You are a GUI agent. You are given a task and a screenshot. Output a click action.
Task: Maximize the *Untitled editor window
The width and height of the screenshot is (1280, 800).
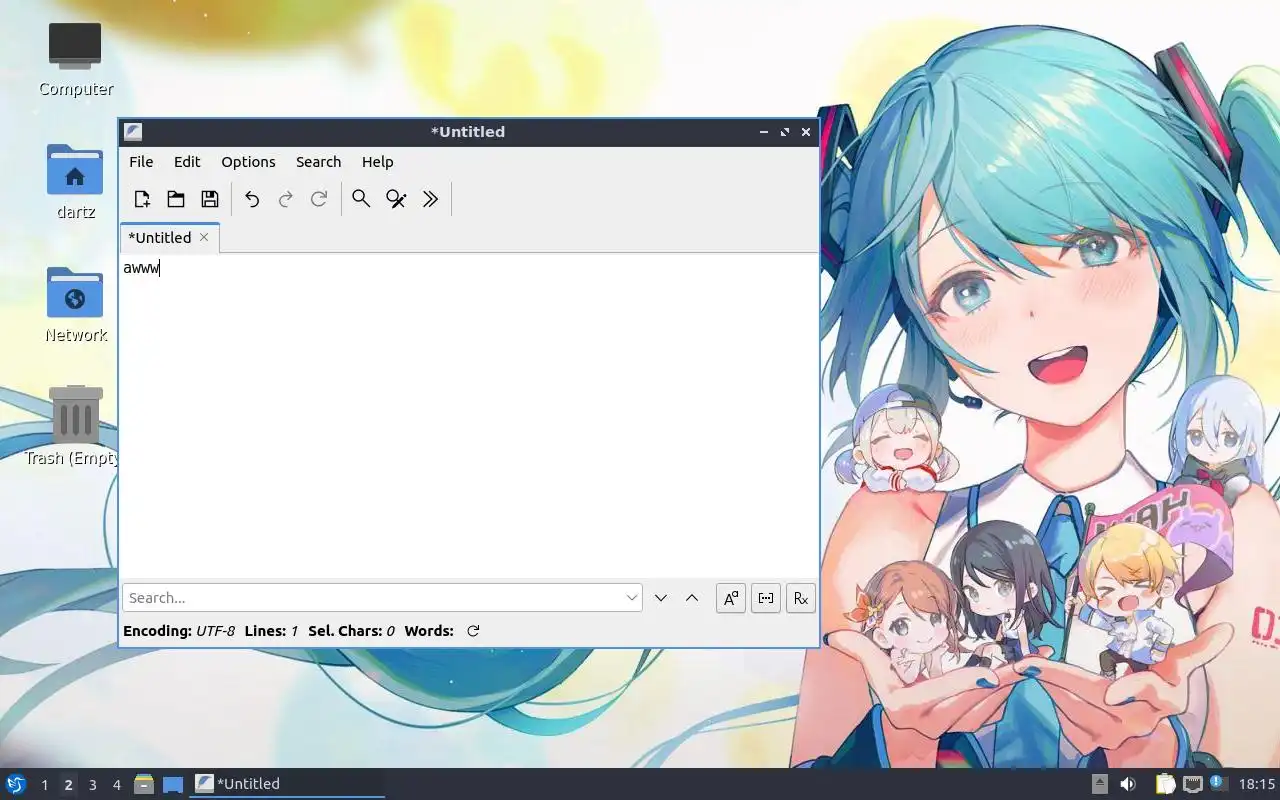point(785,132)
